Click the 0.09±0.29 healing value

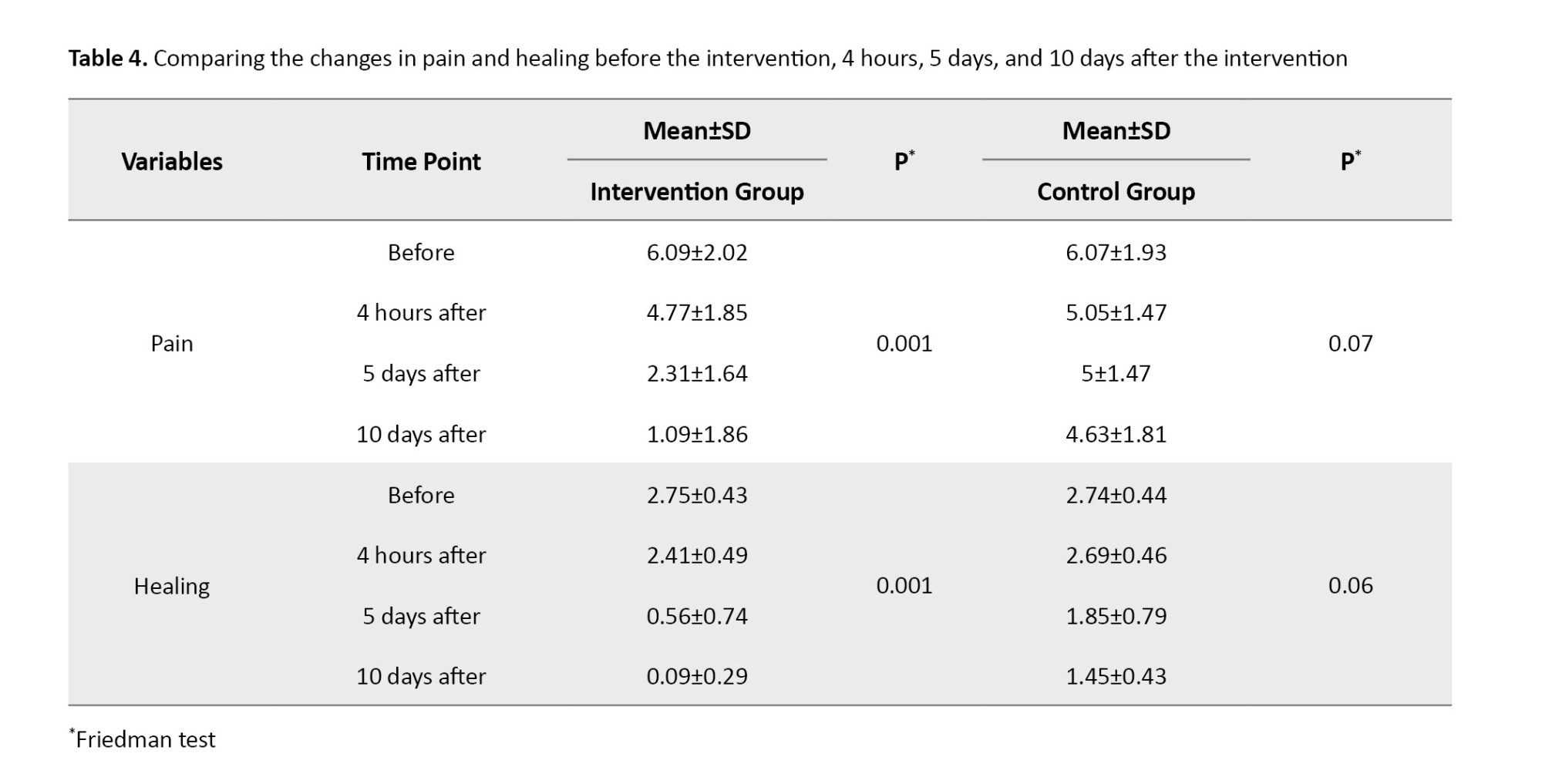coord(697,676)
